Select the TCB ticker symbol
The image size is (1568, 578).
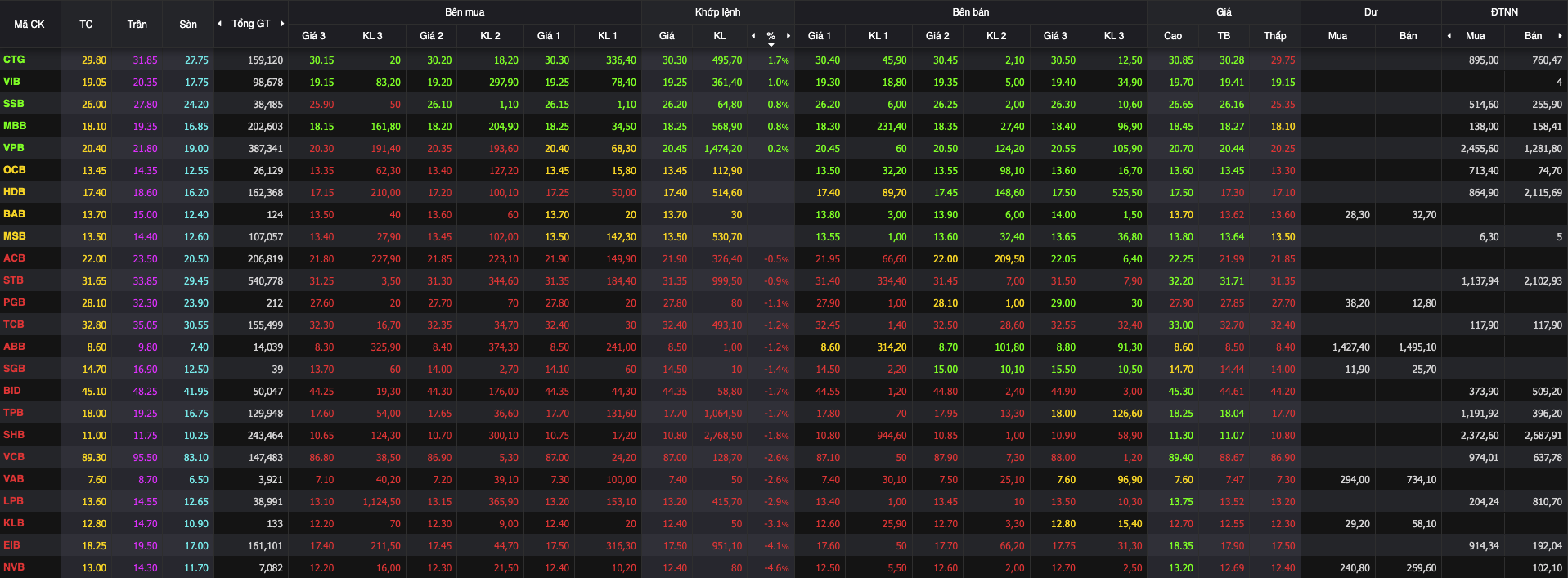[x=14, y=325]
